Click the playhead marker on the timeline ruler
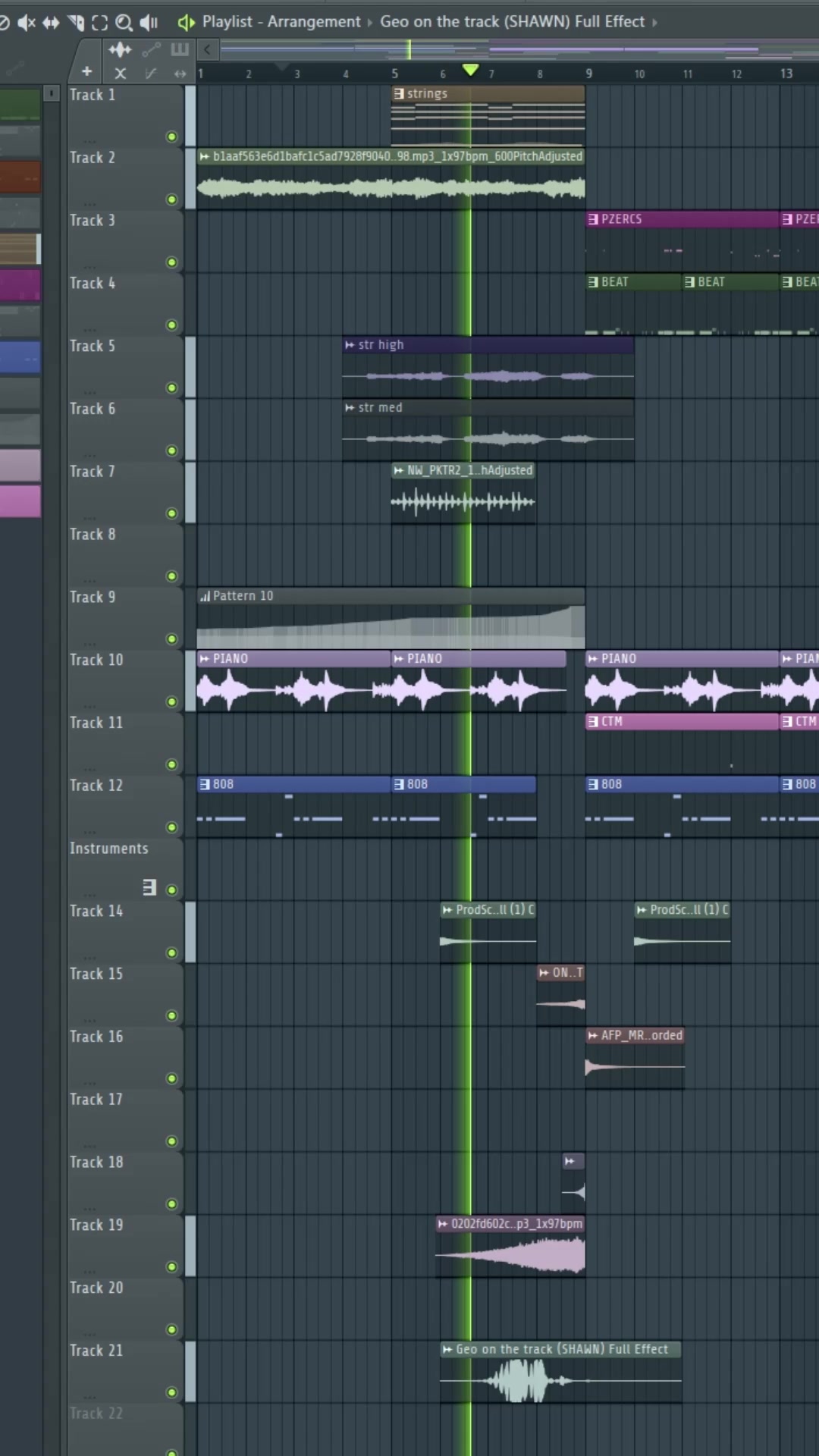 point(470,71)
